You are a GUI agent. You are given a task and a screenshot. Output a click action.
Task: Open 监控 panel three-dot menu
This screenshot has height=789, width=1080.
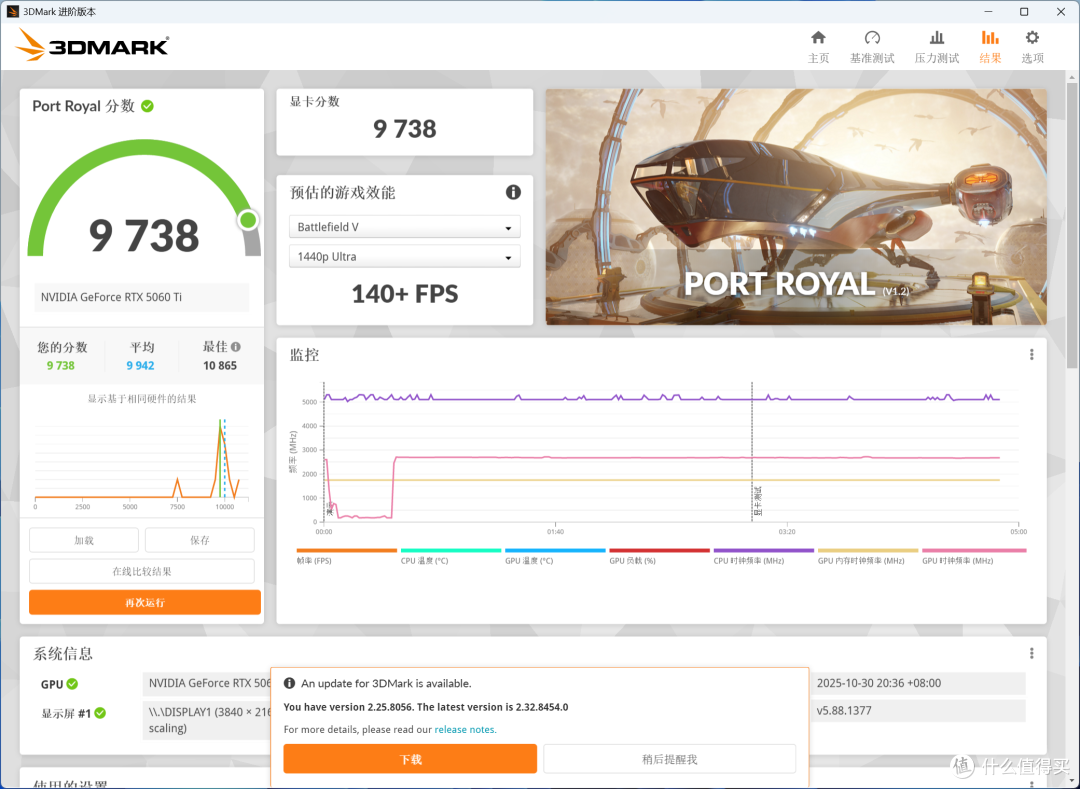[x=1031, y=355]
